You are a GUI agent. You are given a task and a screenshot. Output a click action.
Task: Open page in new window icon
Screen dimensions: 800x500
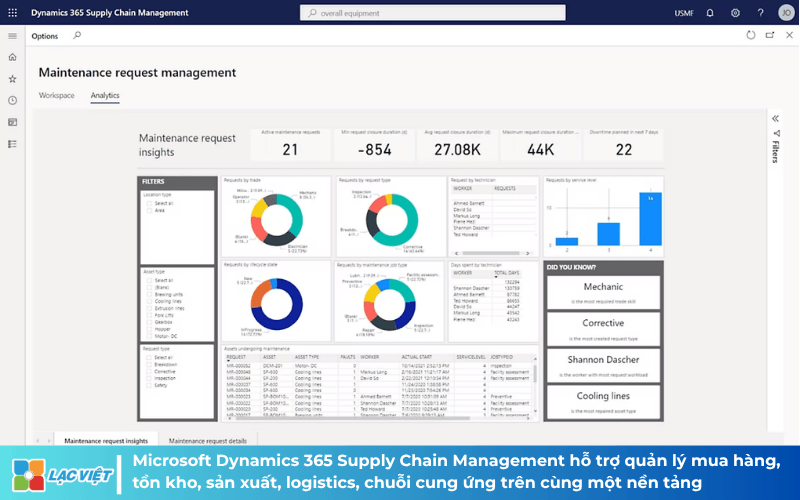770,35
